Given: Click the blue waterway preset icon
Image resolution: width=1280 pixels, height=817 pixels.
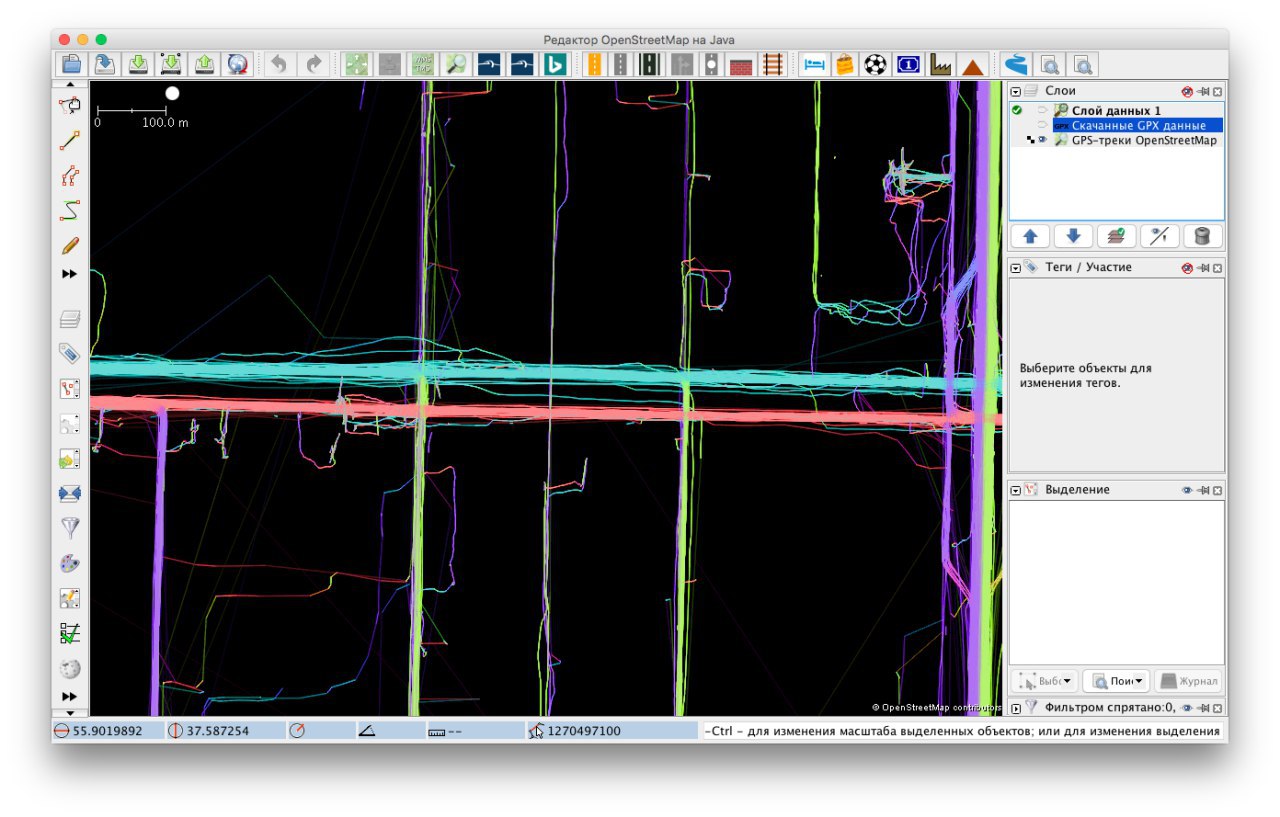Looking at the screenshot, I should 1016,65.
